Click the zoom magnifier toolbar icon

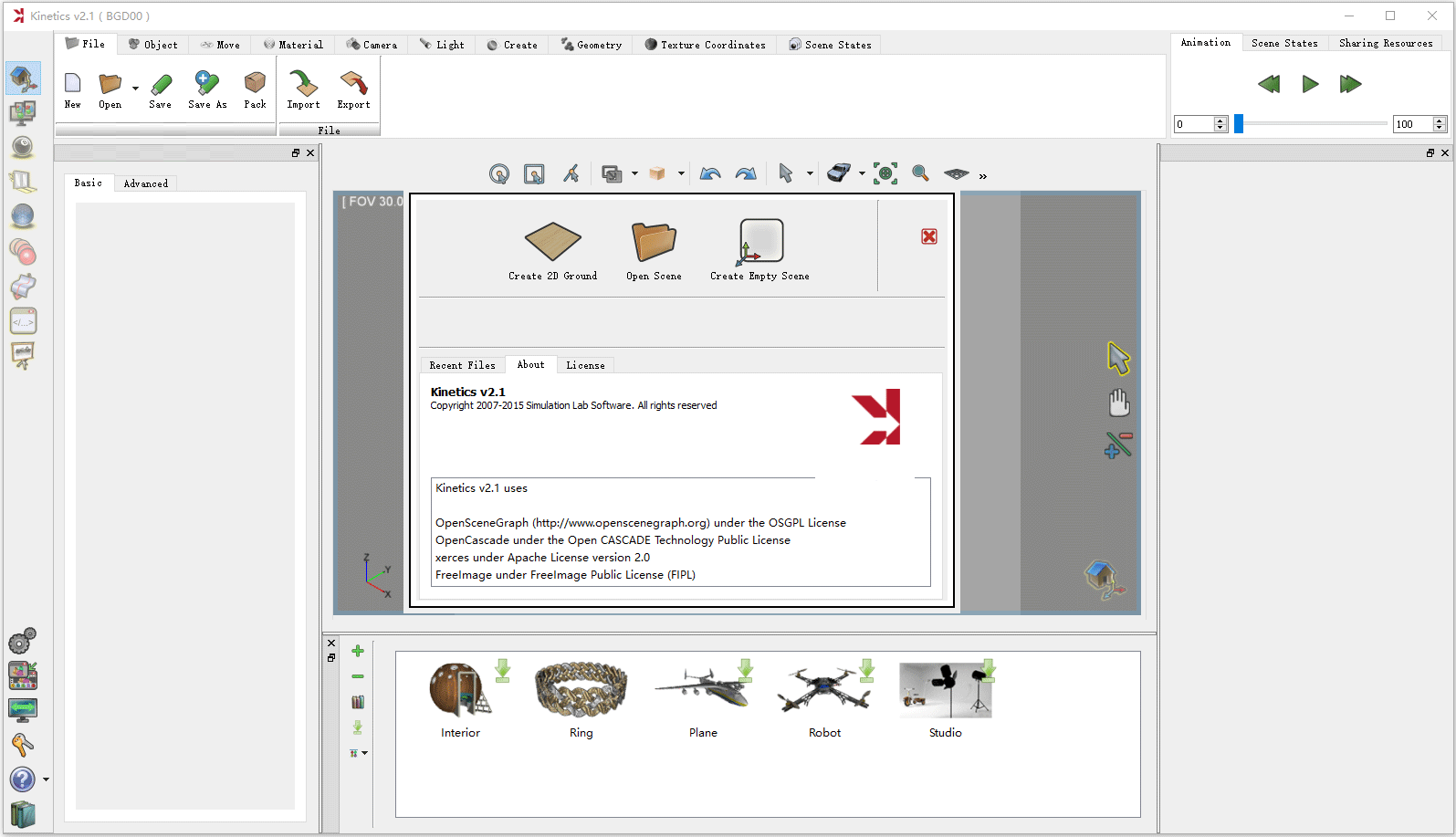pyautogui.click(x=920, y=173)
